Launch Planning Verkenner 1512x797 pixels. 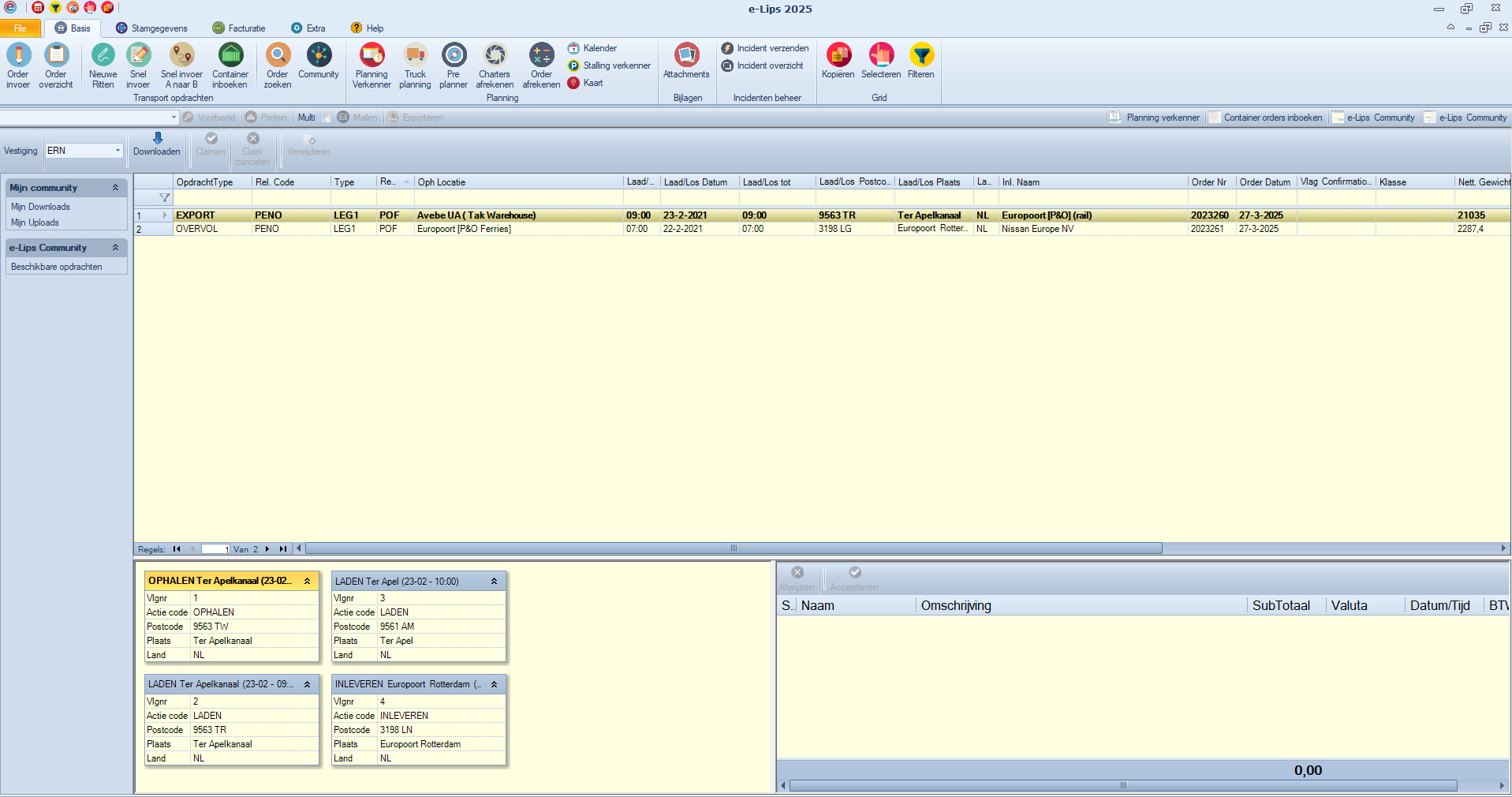(371, 65)
